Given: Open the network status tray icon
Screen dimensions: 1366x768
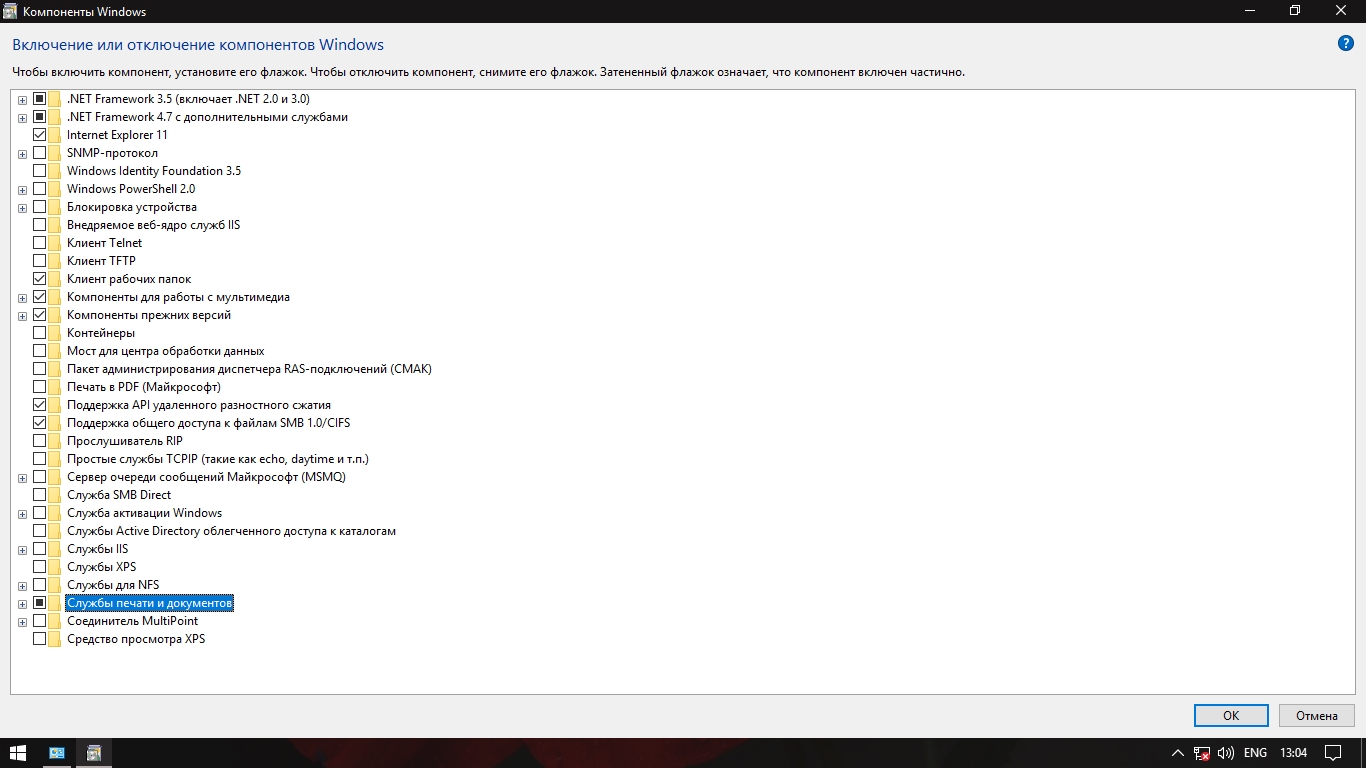Looking at the screenshot, I should coord(1202,752).
